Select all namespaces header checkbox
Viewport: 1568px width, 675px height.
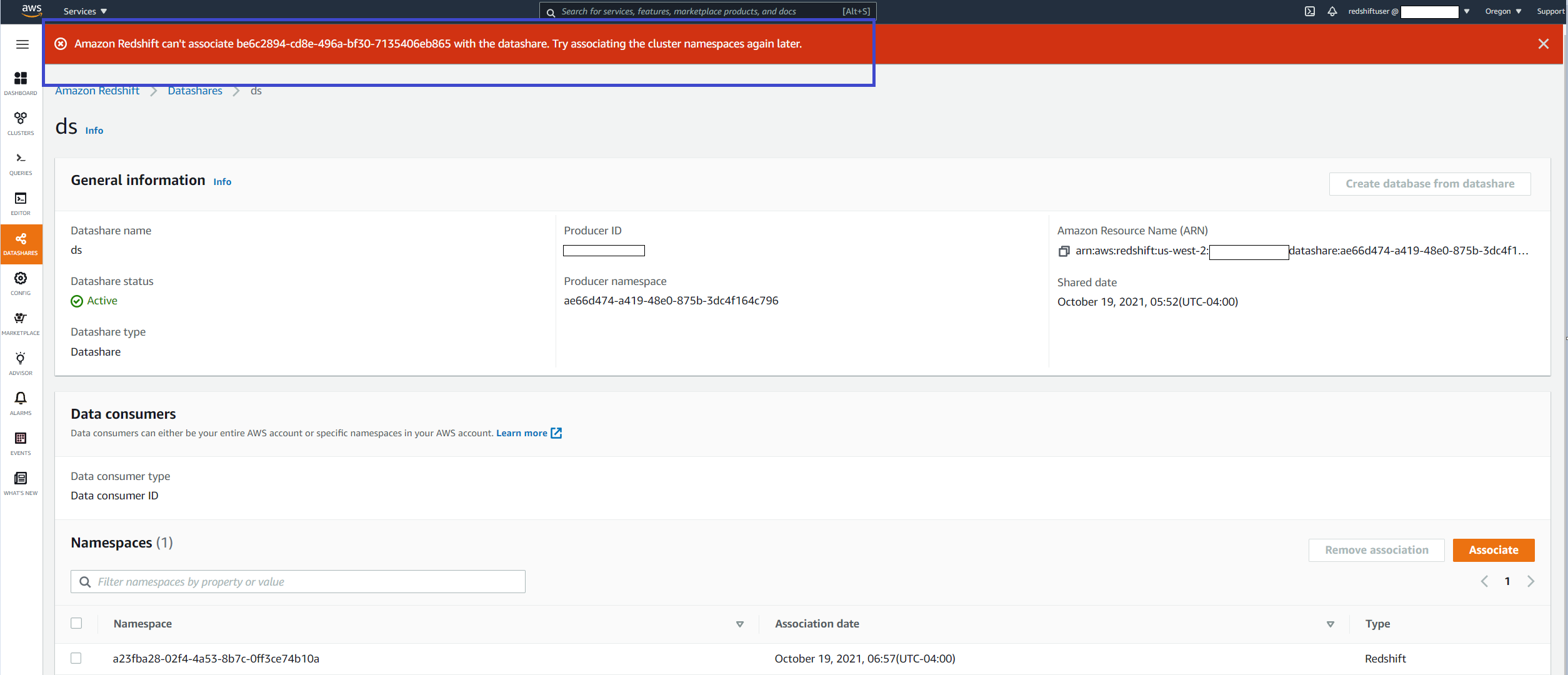pyautogui.click(x=76, y=623)
